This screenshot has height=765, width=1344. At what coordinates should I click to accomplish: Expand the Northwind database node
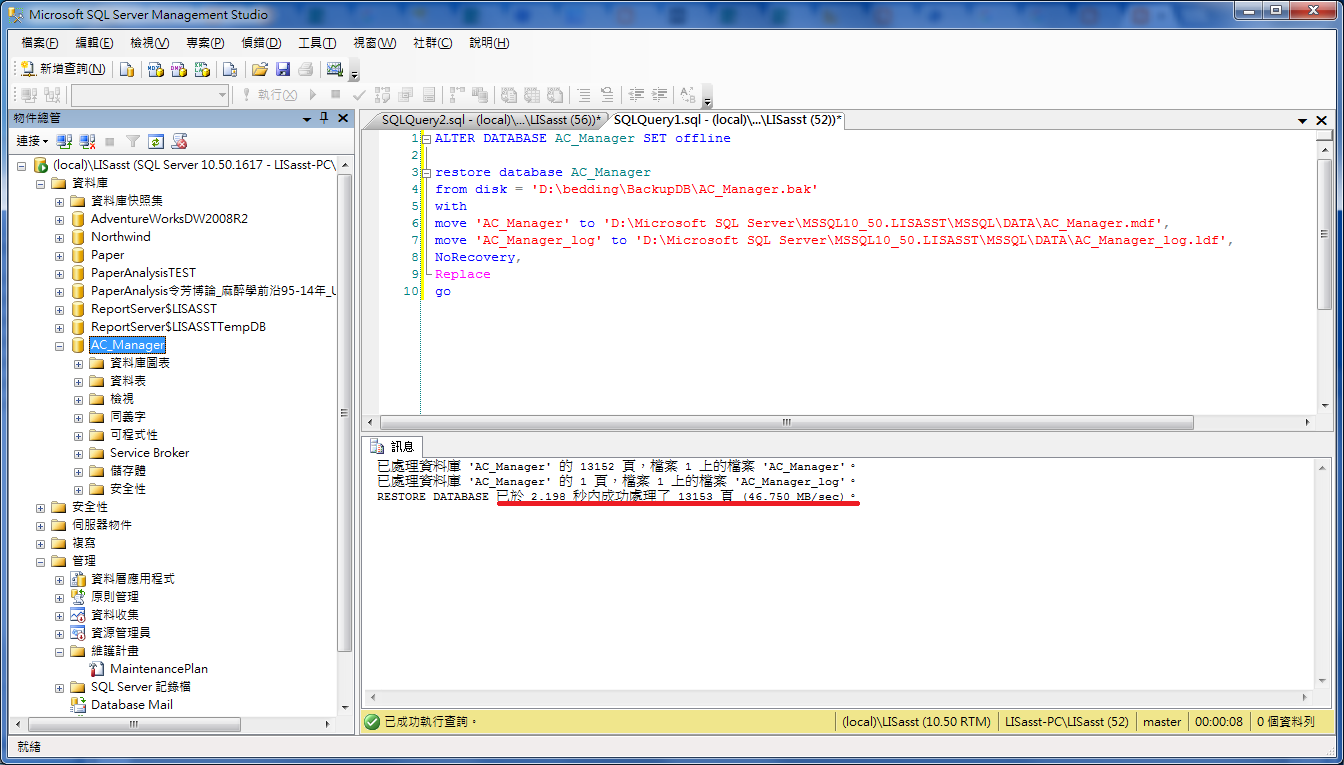58,237
